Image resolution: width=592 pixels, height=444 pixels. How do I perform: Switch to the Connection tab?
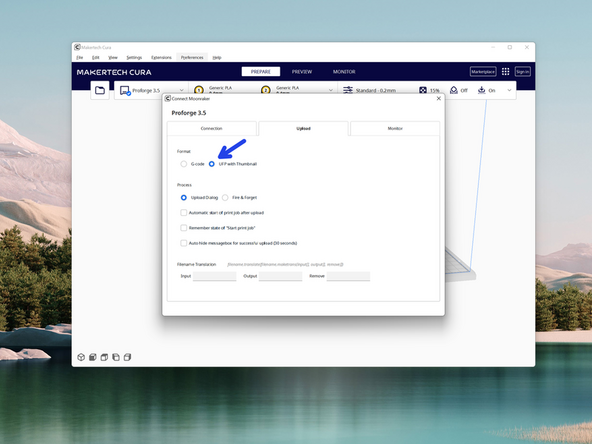pyautogui.click(x=211, y=128)
